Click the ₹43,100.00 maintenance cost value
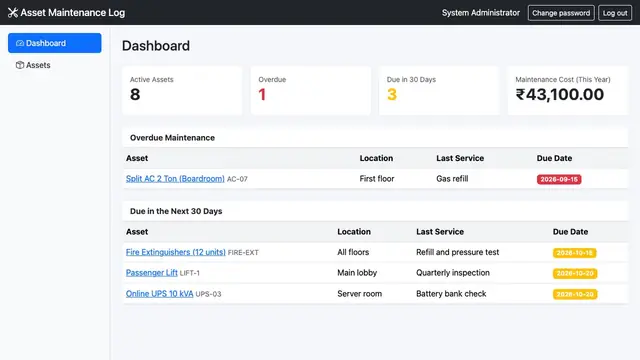 pos(560,95)
